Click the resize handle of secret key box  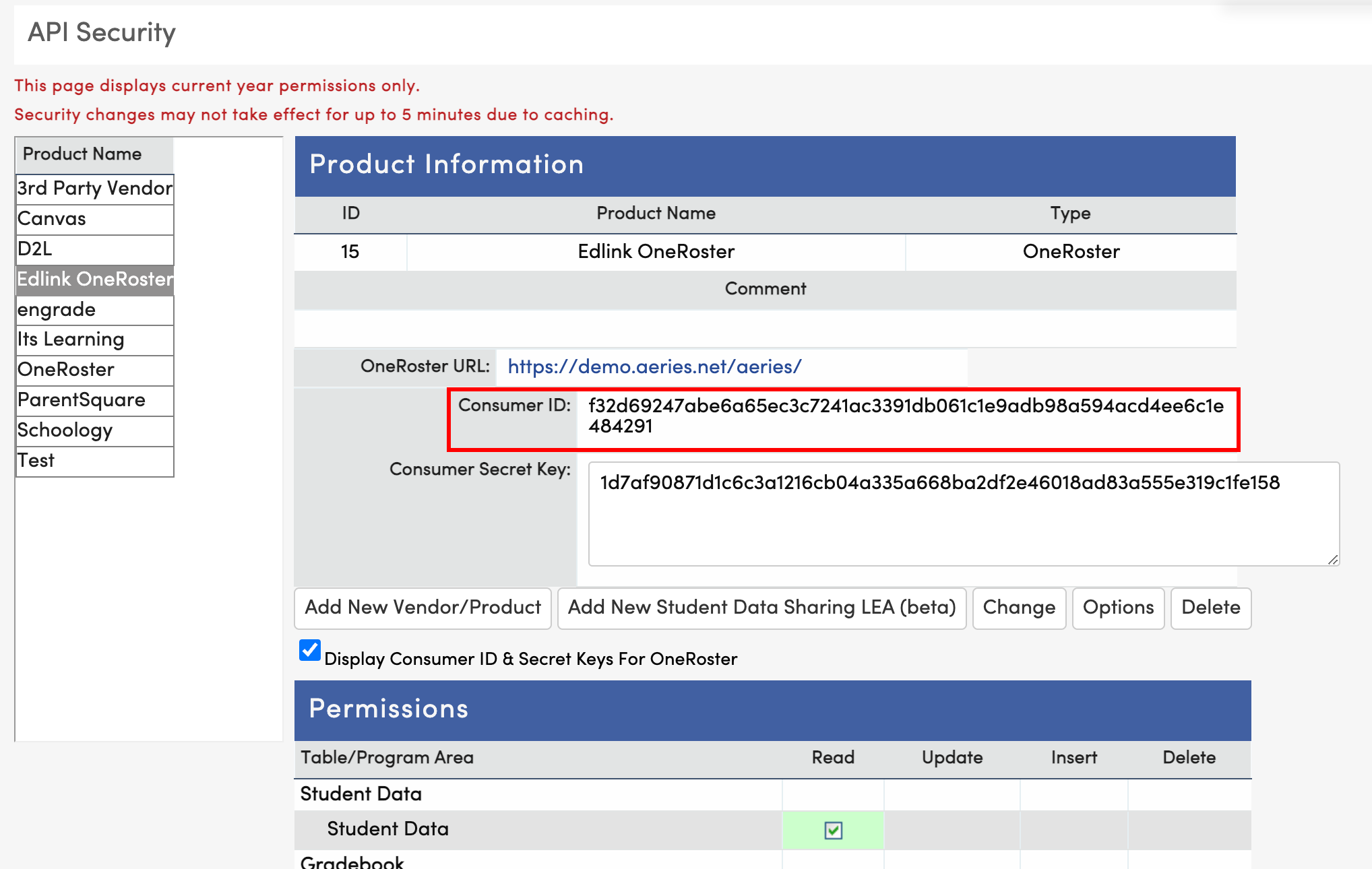[x=1333, y=559]
